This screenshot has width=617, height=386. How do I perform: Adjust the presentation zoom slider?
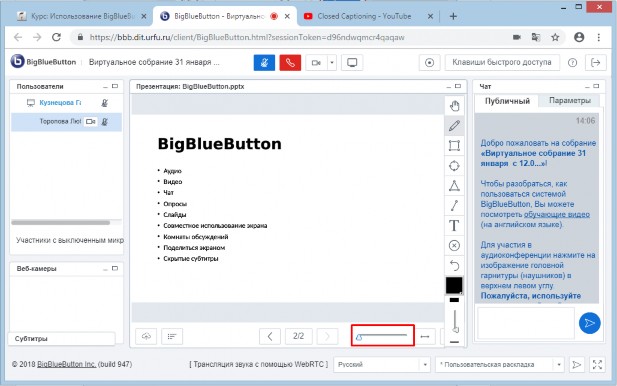tap(382, 336)
